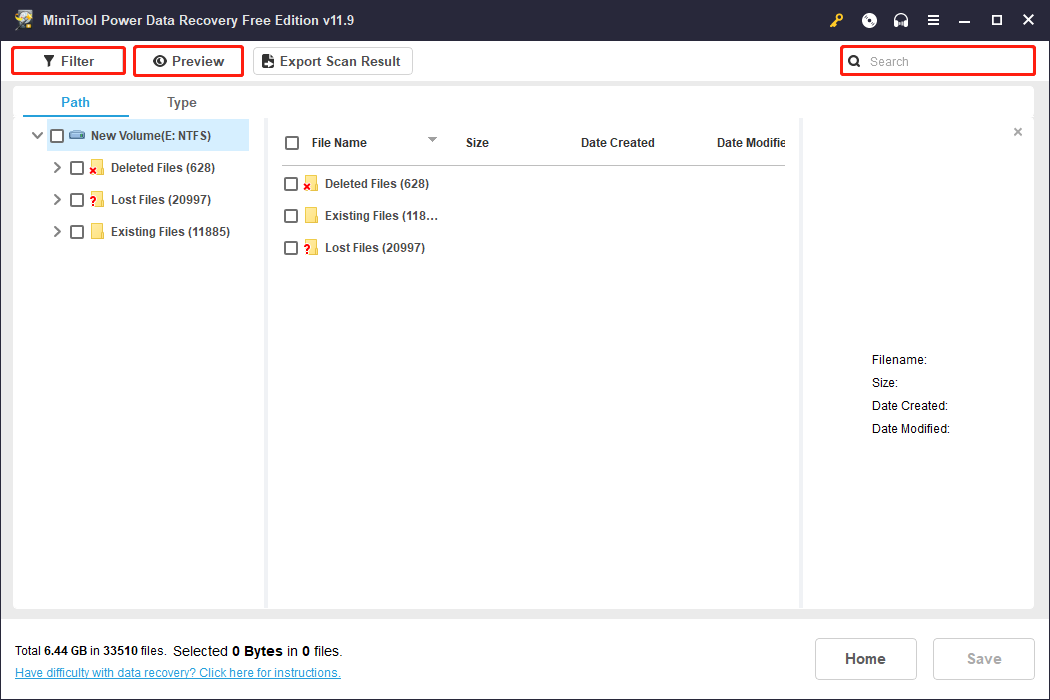Click the Total 6.44 GB status text
This screenshot has width=1050, height=700.
tap(90, 651)
